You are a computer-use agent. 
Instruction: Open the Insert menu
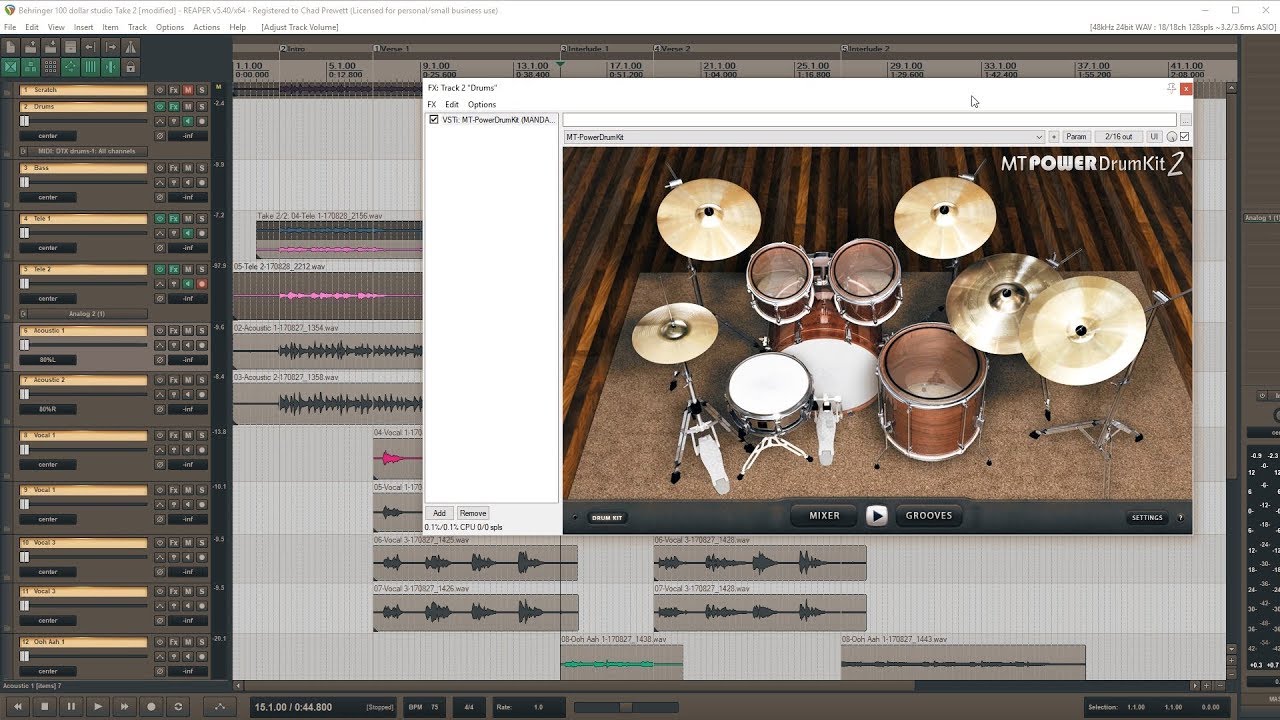click(83, 27)
